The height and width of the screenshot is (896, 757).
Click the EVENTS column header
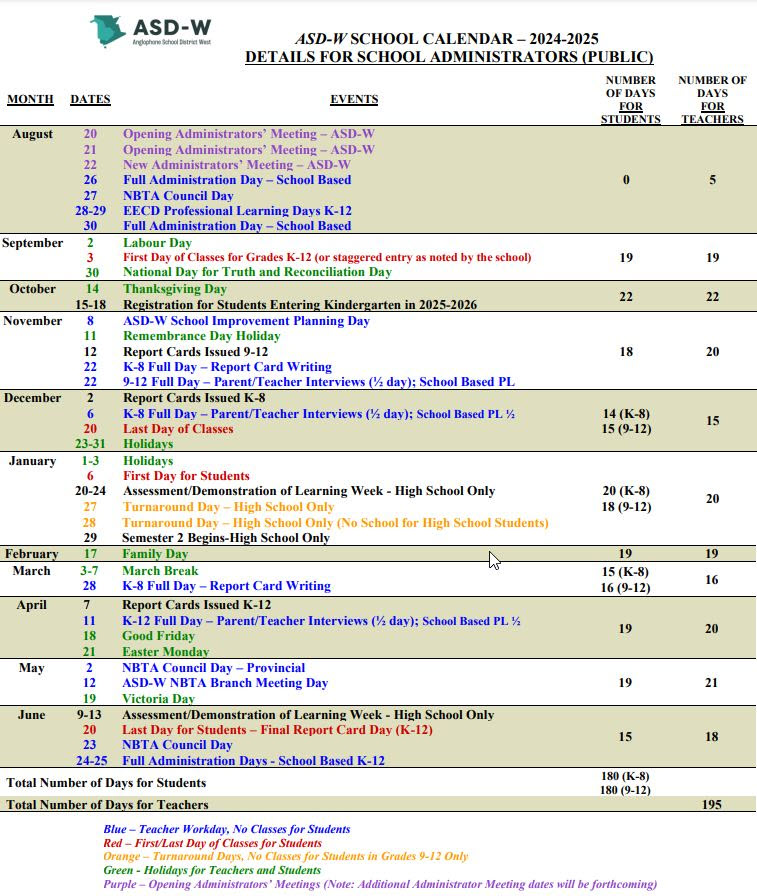pos(354,99)
